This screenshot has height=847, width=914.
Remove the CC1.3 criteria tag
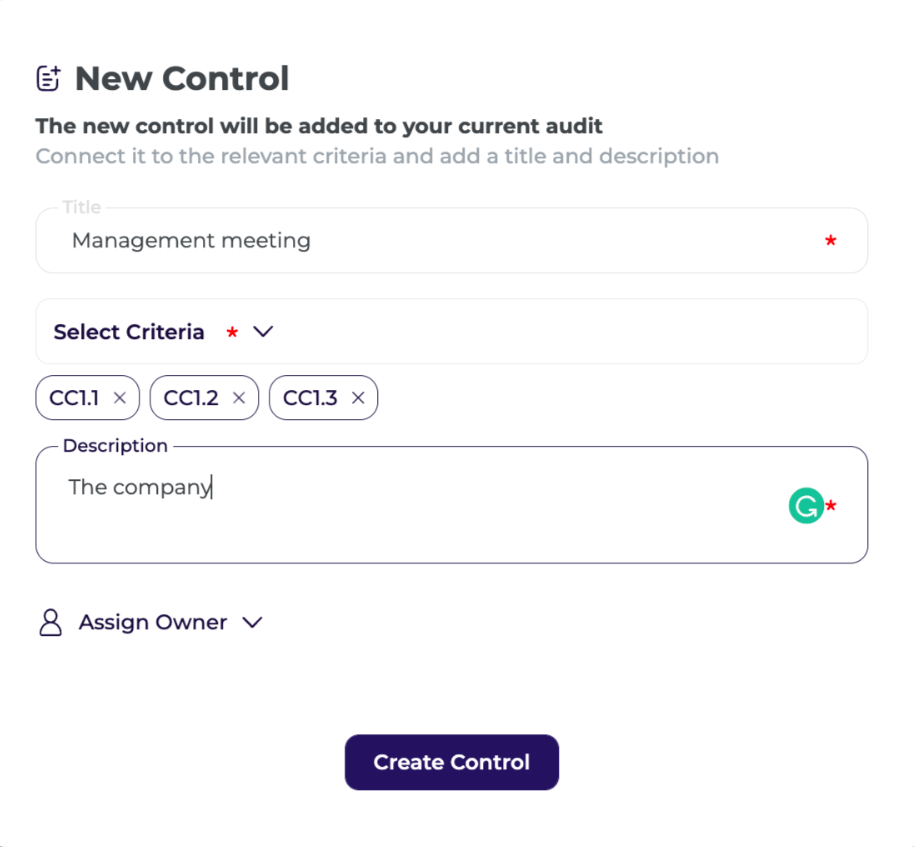point(357,397)
